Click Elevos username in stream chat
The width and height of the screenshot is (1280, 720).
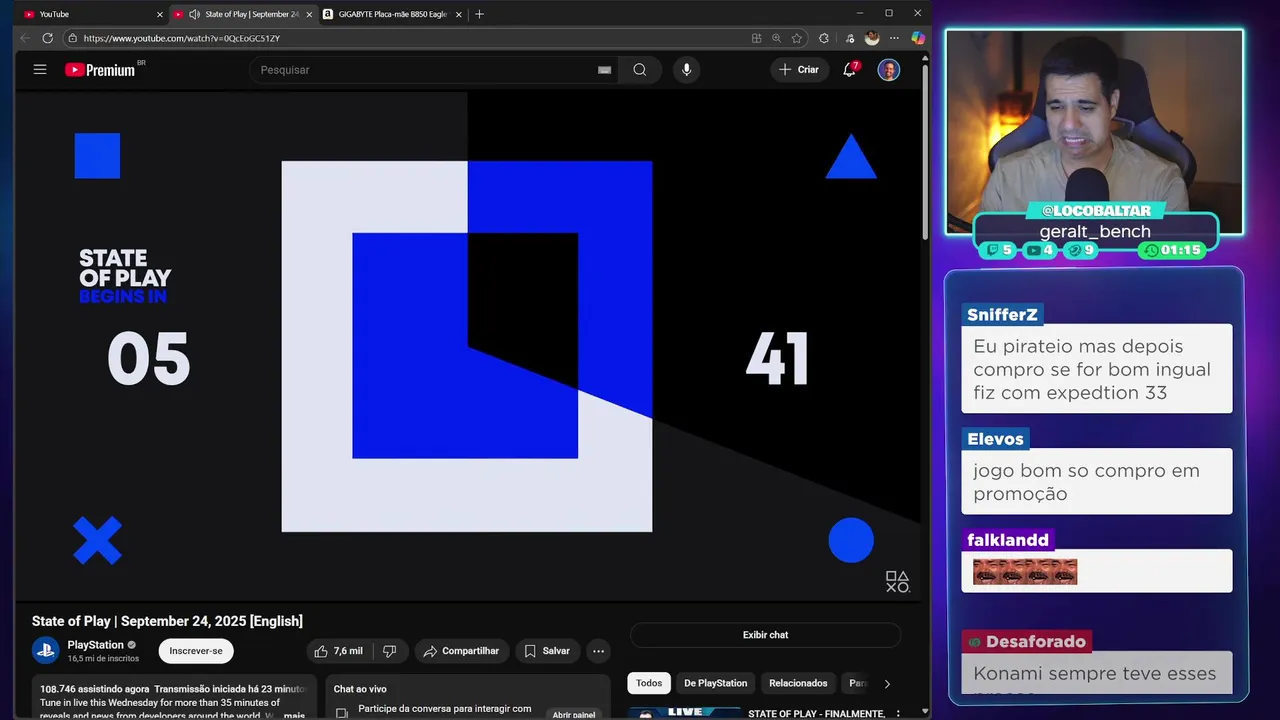tap(995, 439)
